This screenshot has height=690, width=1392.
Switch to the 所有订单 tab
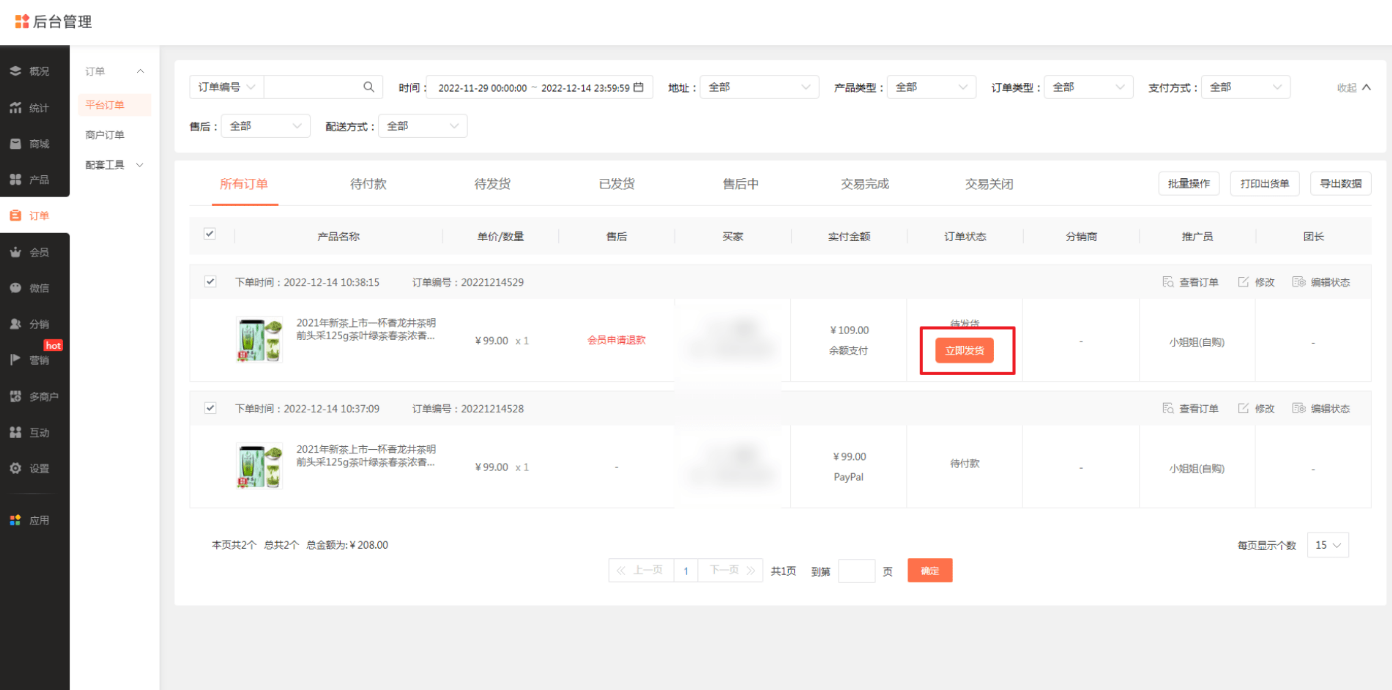coord(244,184)
